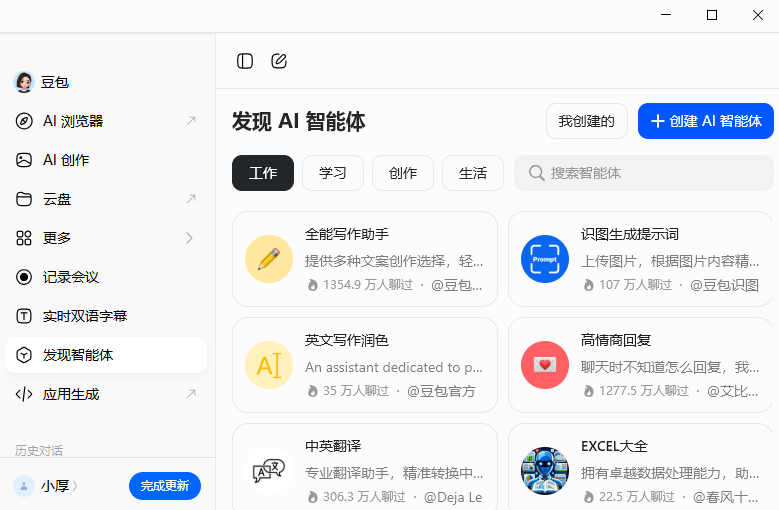
Task: Open external arrow beside 应用生成
Action: click(191, 394)
